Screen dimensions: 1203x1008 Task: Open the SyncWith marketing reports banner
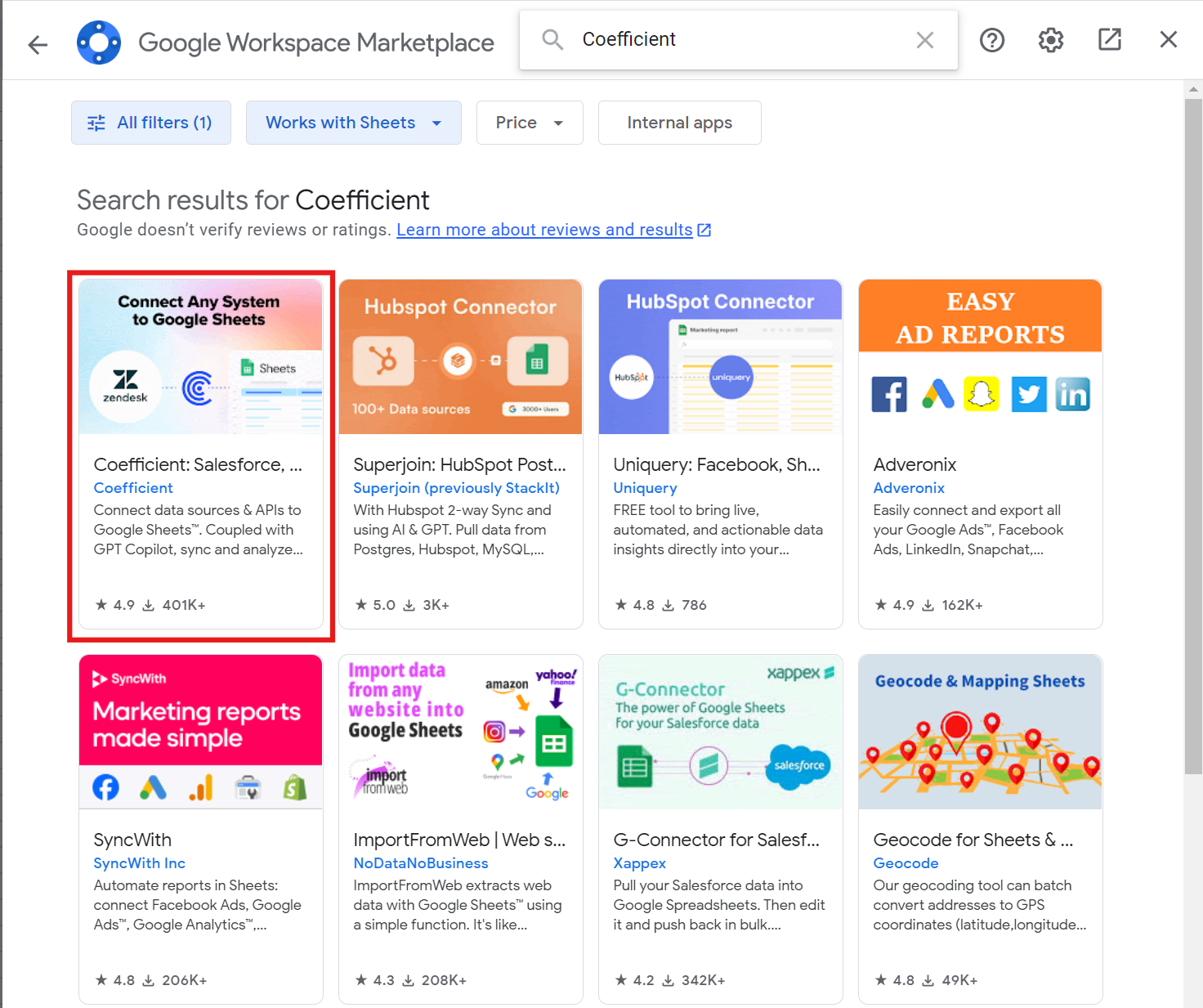point(201,732)
